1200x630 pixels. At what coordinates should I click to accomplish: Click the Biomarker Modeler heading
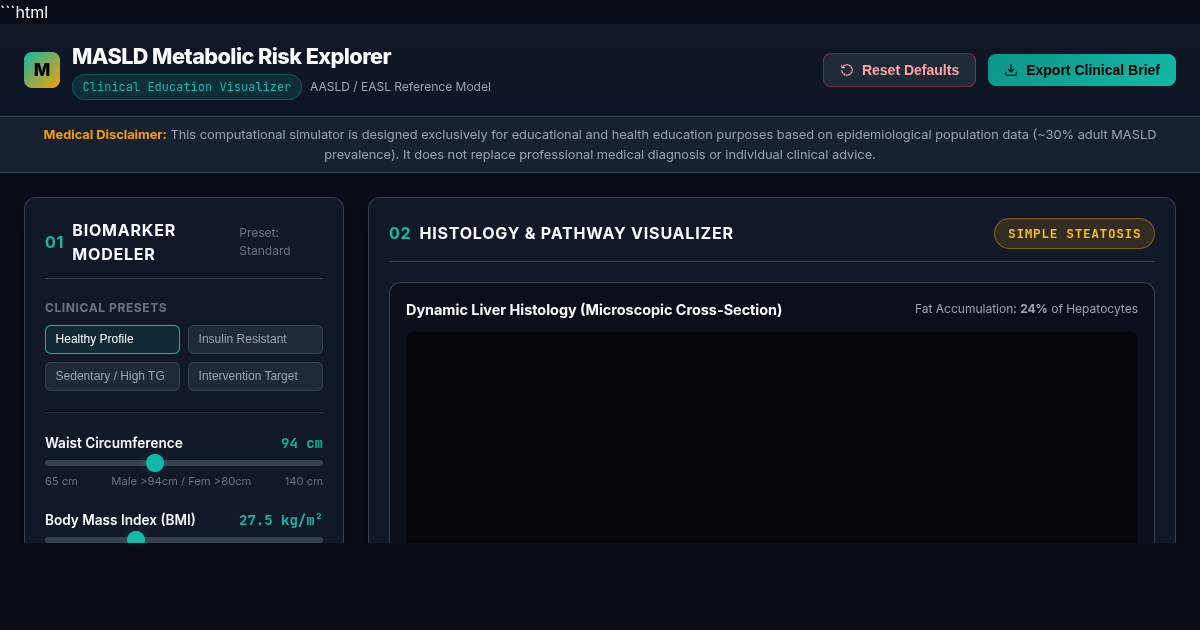[124, 242]
